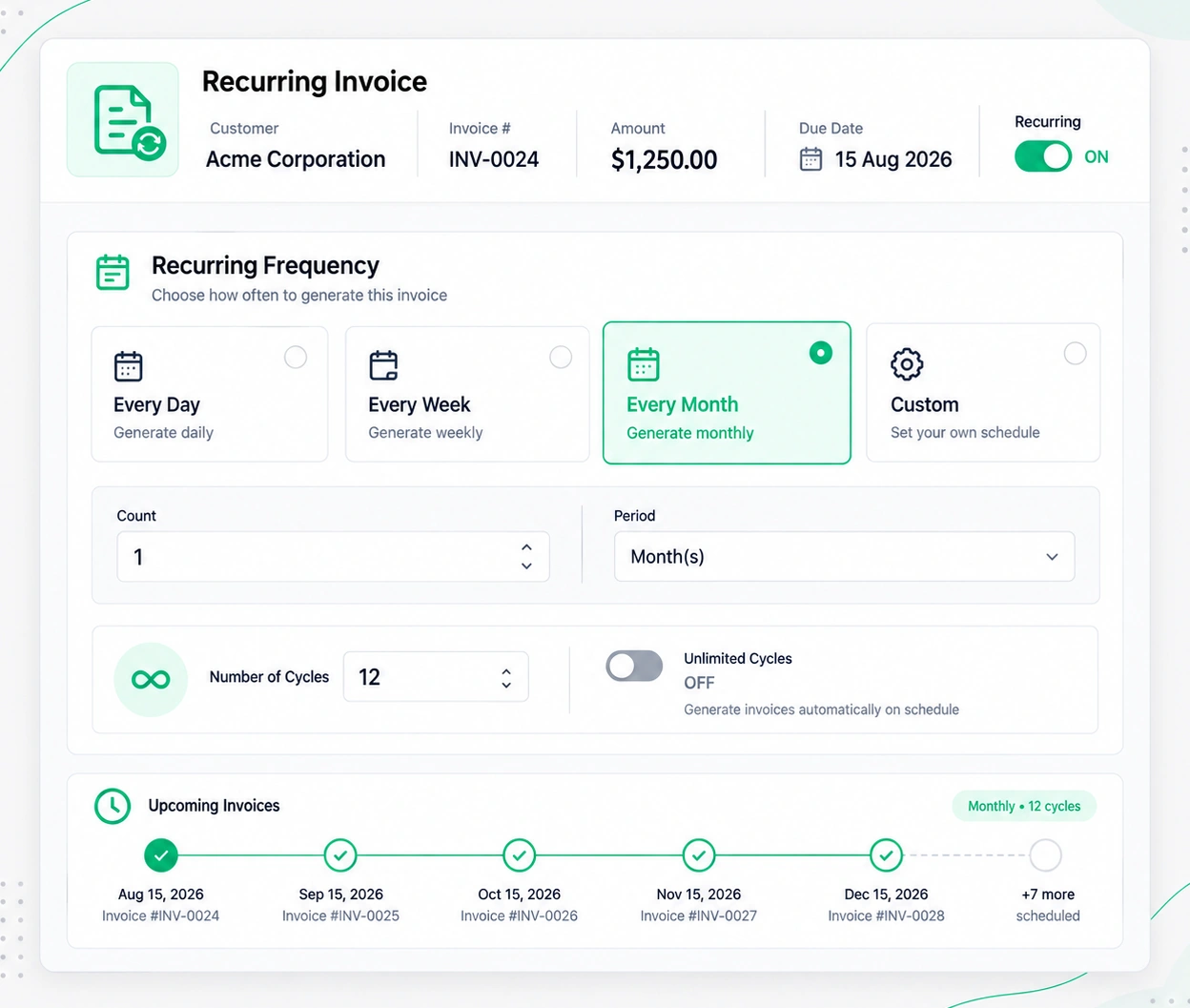Click the Recurring Frequency calendar icon
Viewport: 1190px width, 1008px height.
113,273
